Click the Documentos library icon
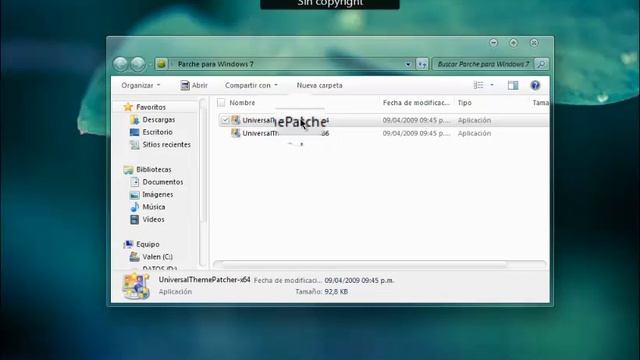The width and height of the screenshot is (640, 360). 134,182
